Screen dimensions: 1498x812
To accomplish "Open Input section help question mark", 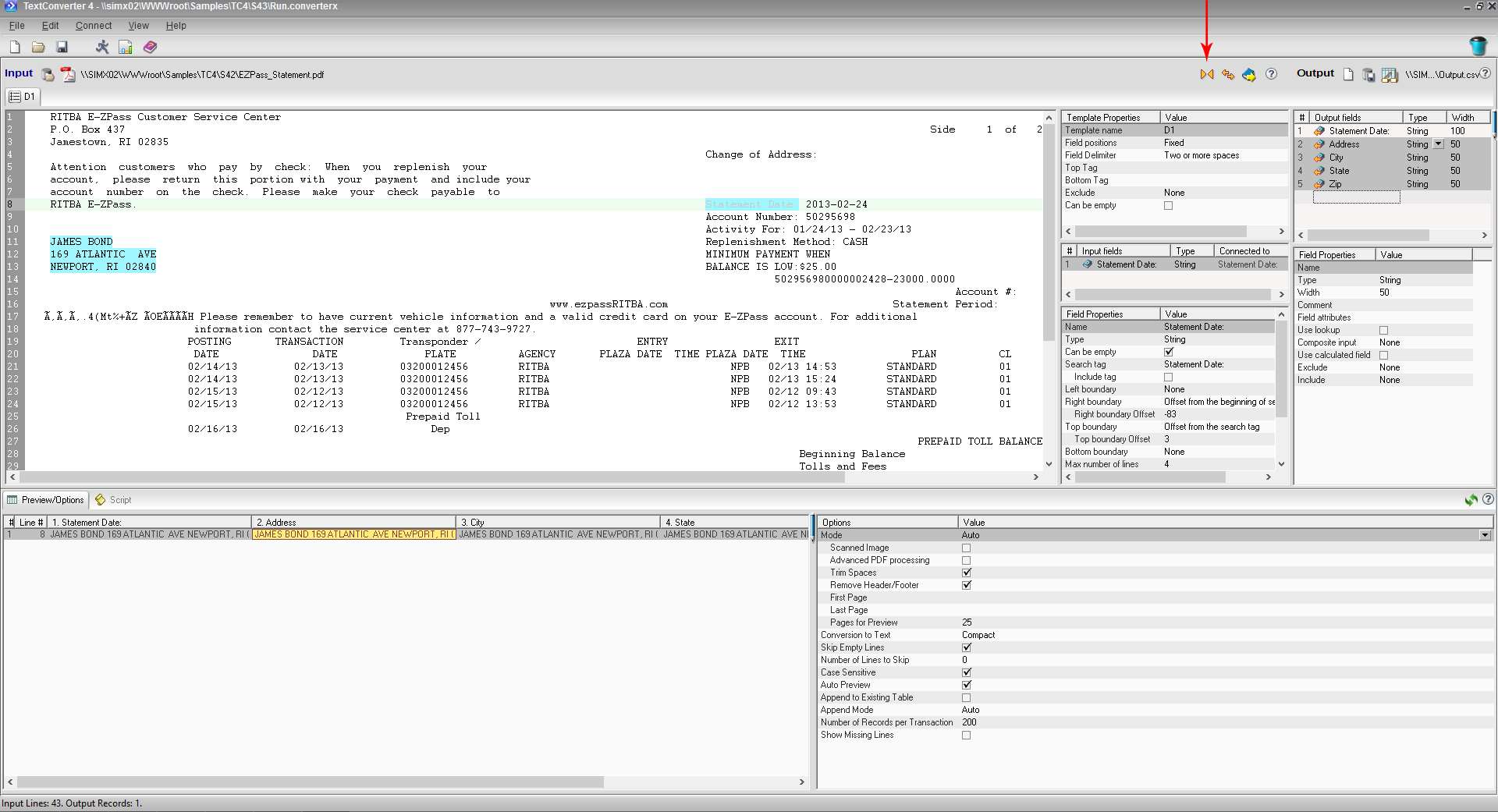I will pos(1271,74).
